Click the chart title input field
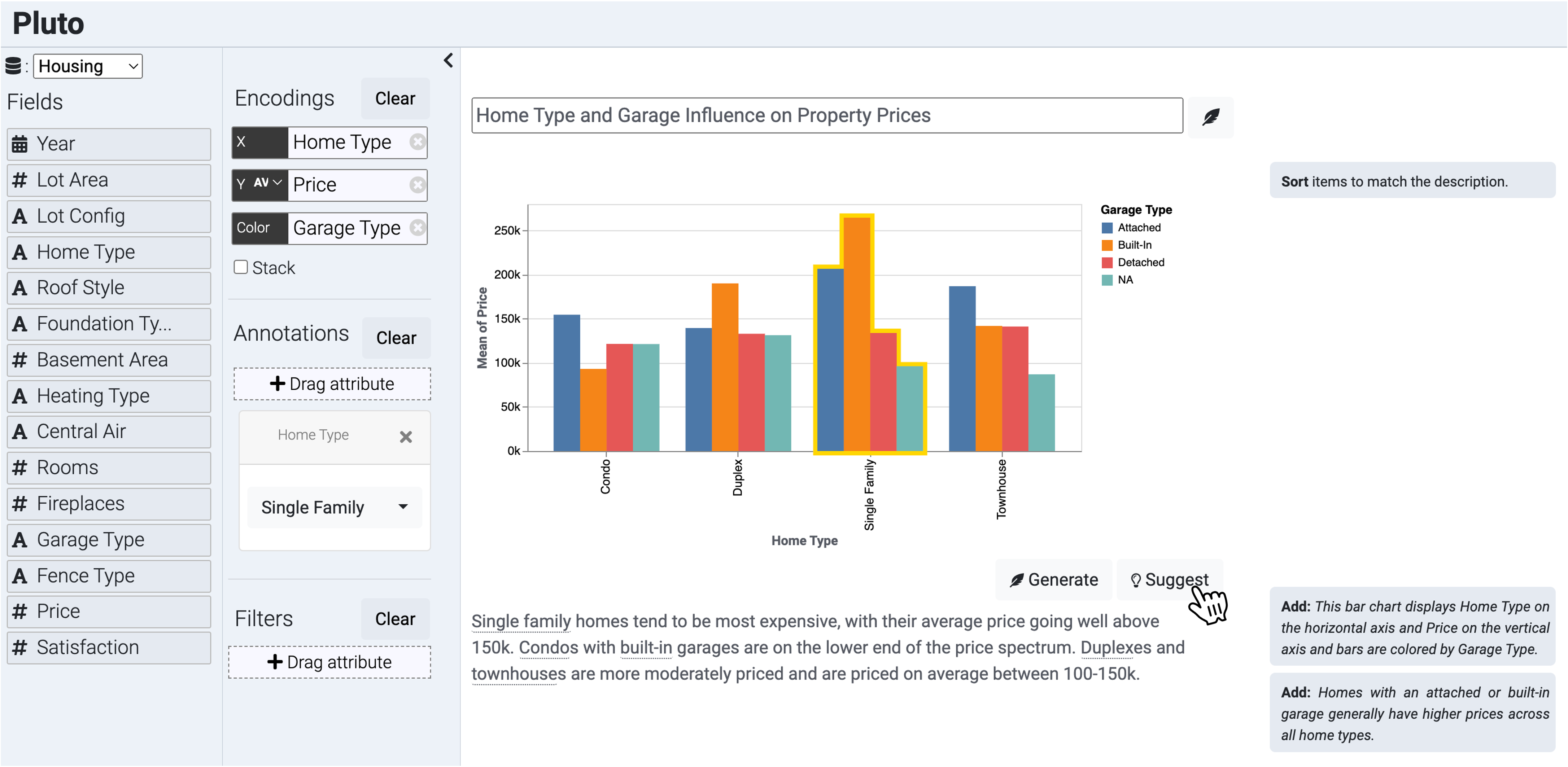 pos(827,116)
